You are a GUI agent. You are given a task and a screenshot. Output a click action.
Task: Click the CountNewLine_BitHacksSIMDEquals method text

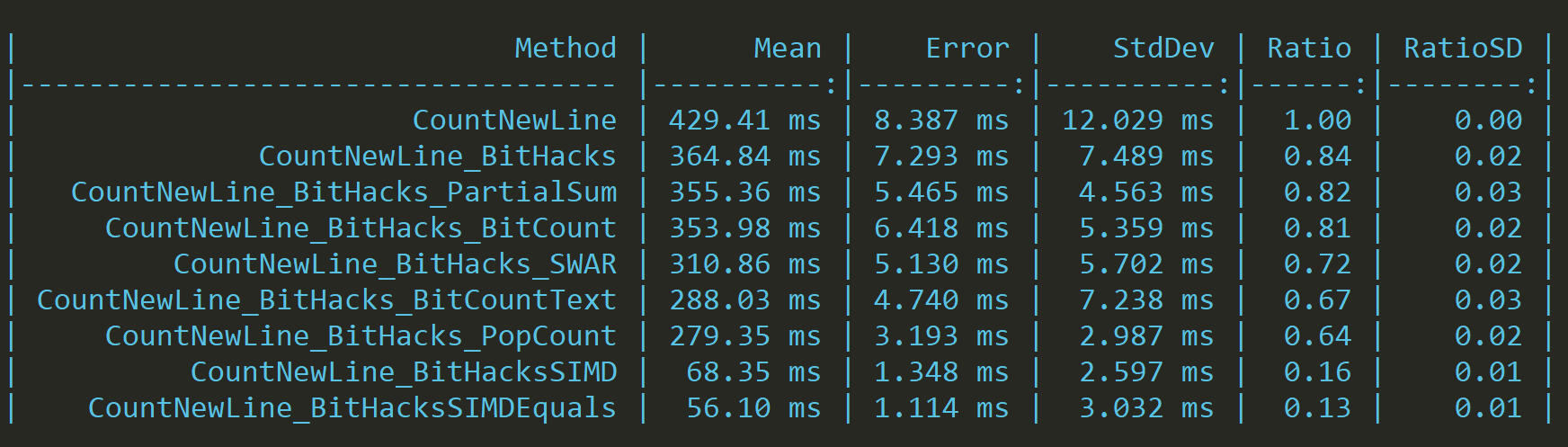[x=352, y=407]
